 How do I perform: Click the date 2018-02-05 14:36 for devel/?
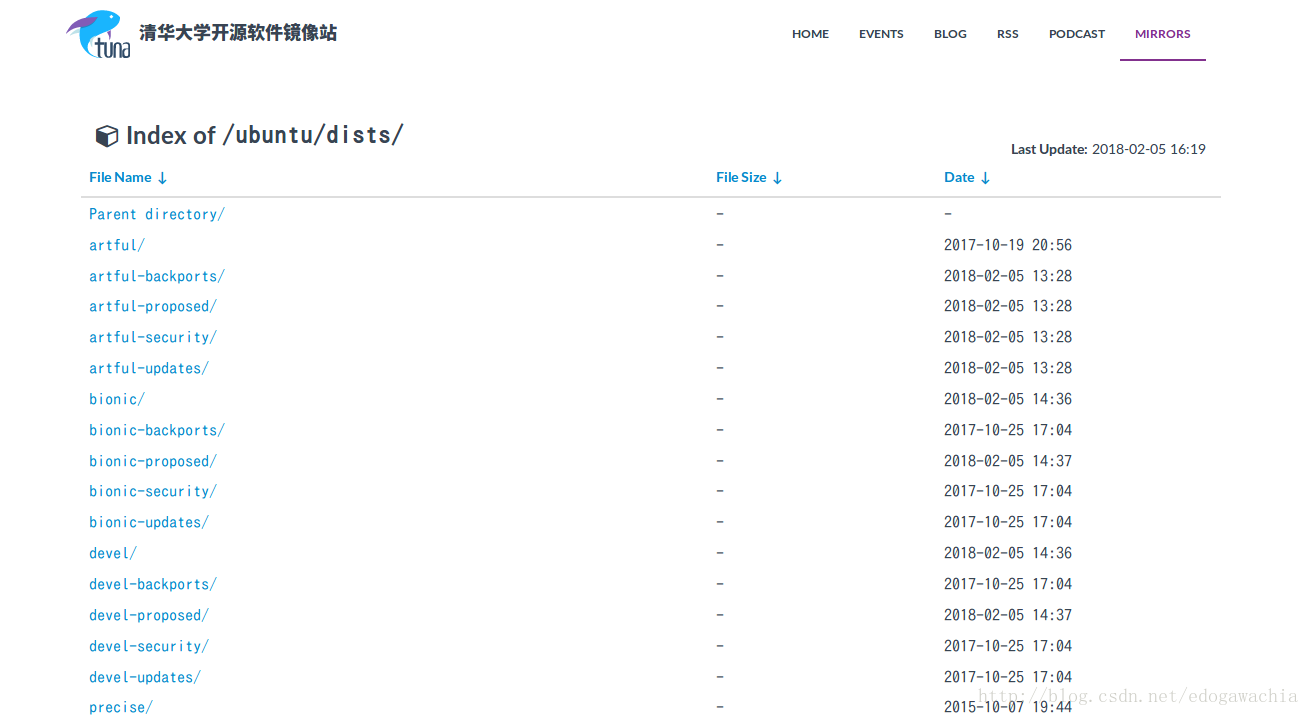point(1008,553)
